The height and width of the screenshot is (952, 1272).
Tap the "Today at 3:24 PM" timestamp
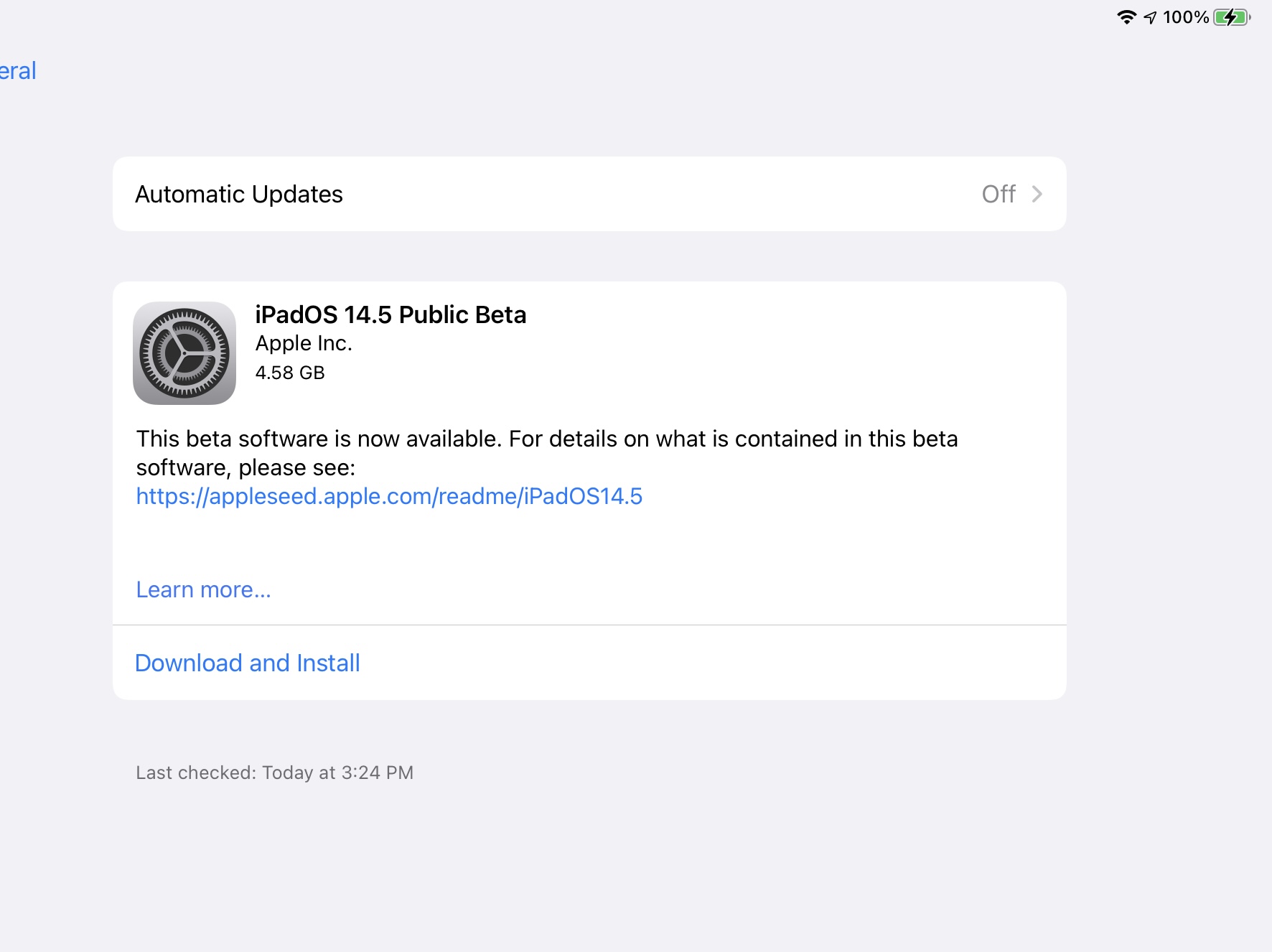coord(337,773)
